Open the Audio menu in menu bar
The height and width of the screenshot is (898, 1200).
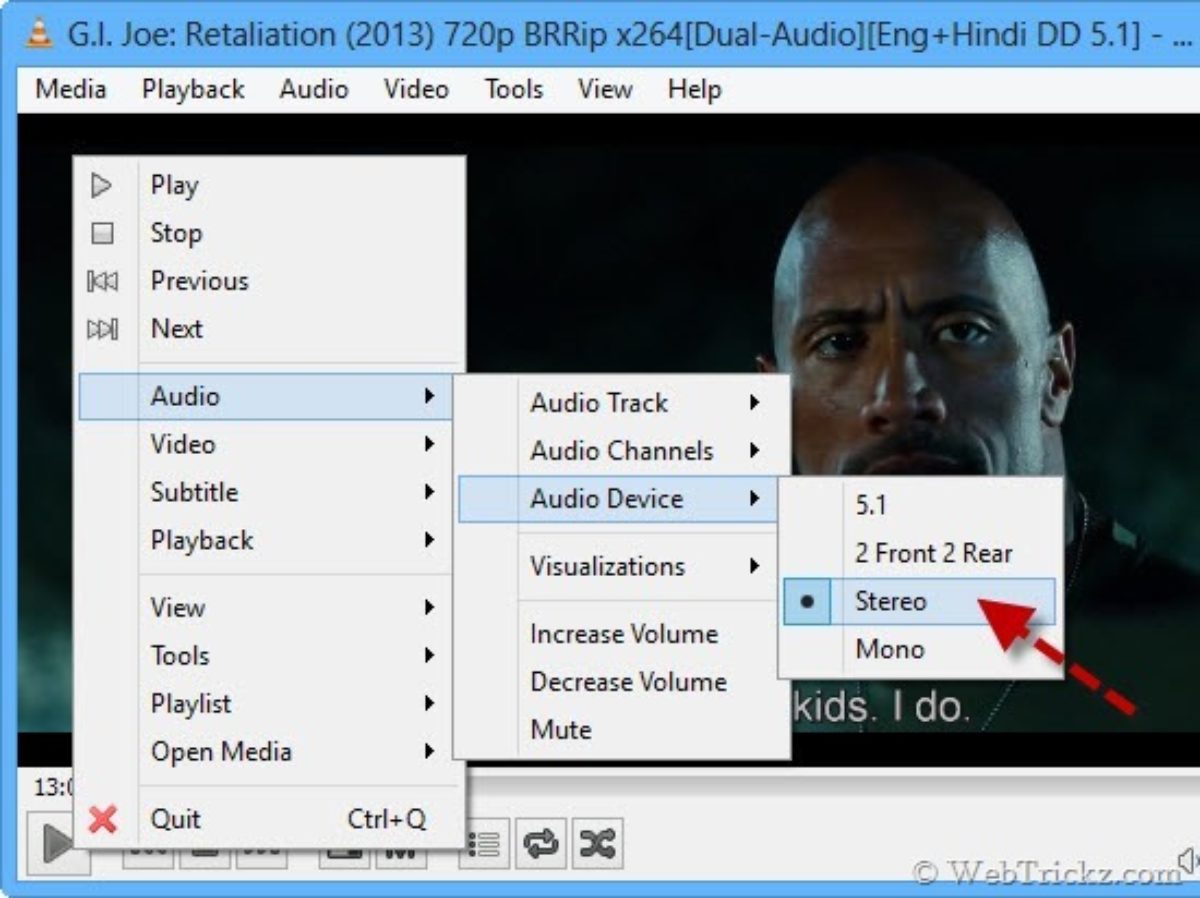(314, 90)
